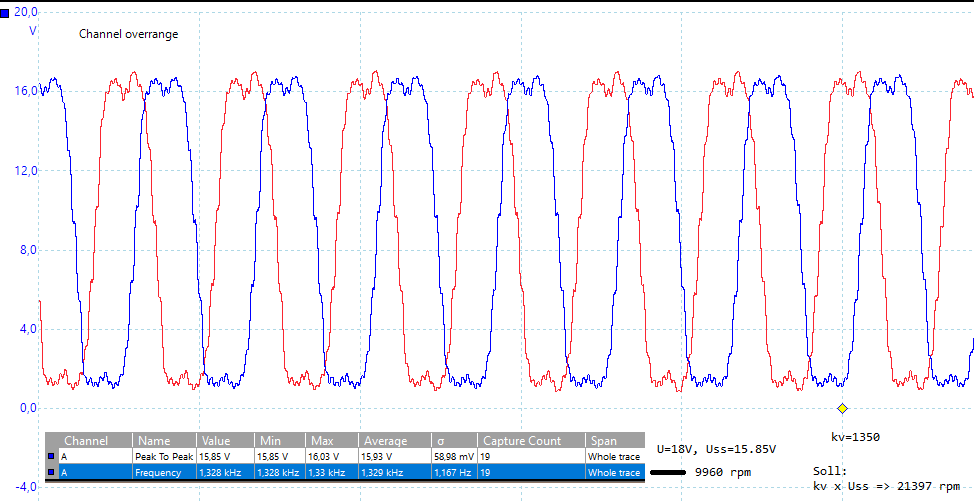Image resolution: width=974 pixels, height=503 pixels.
Task: Click the 20,0 axis label
Action: click(25, 12)
